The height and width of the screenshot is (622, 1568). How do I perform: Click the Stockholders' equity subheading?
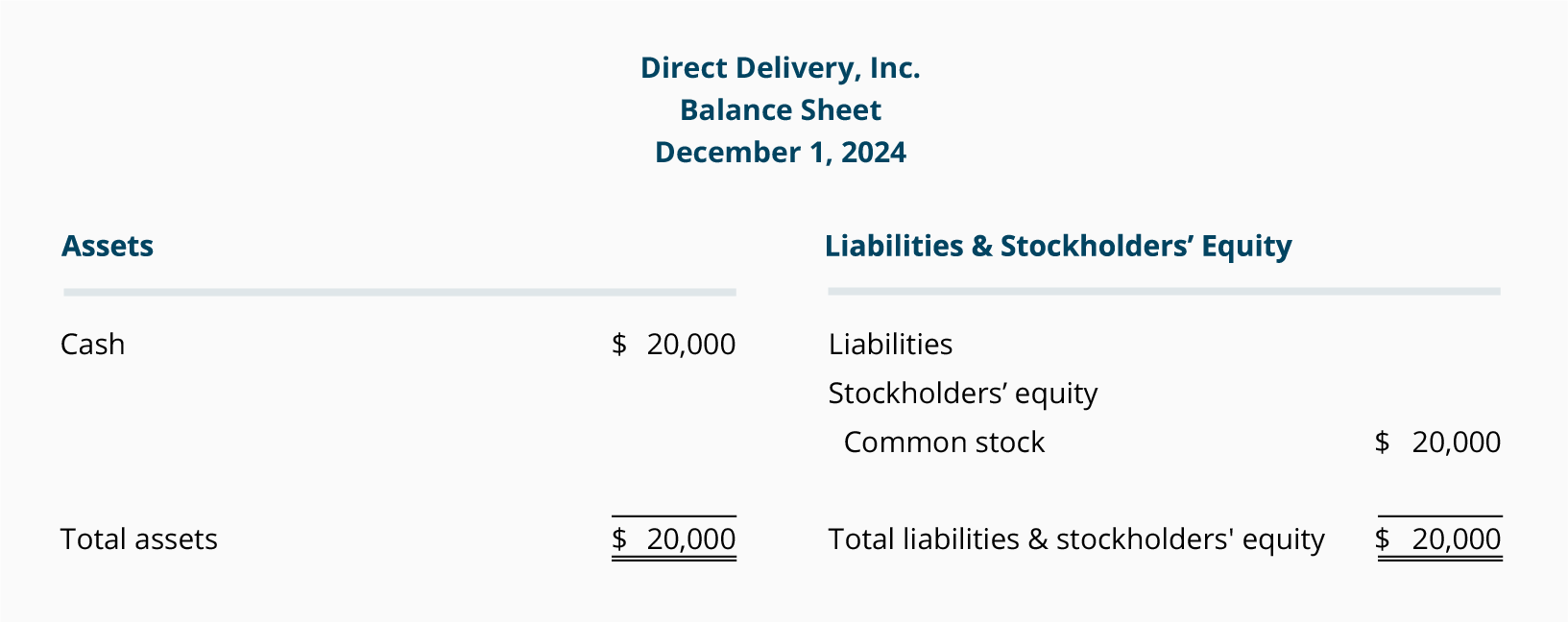click(963, 394)
